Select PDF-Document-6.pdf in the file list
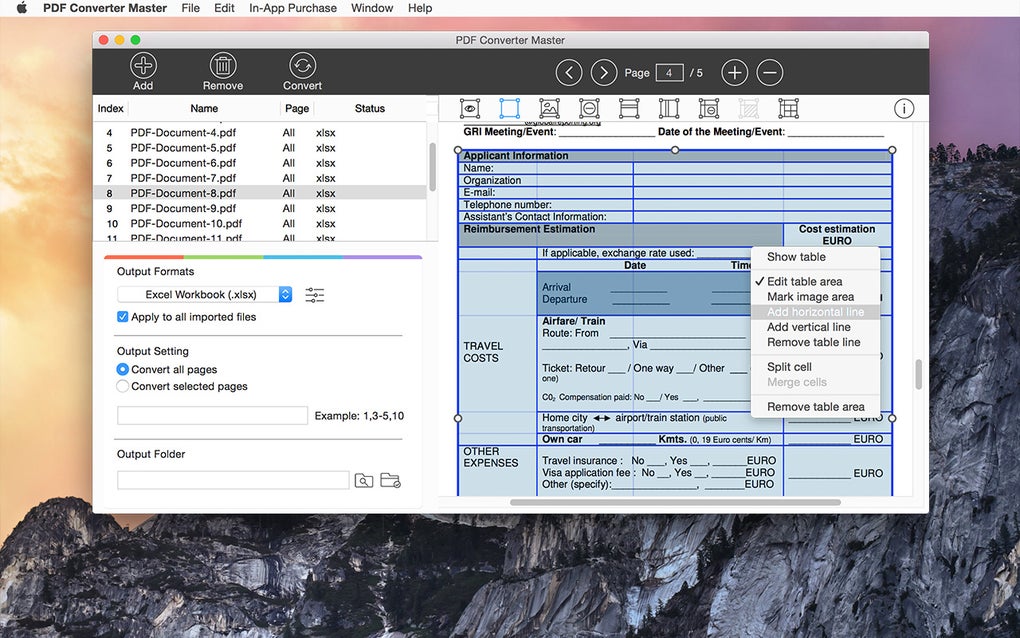This screenshot has height=638, width=1020. click(x=183, y=163)
